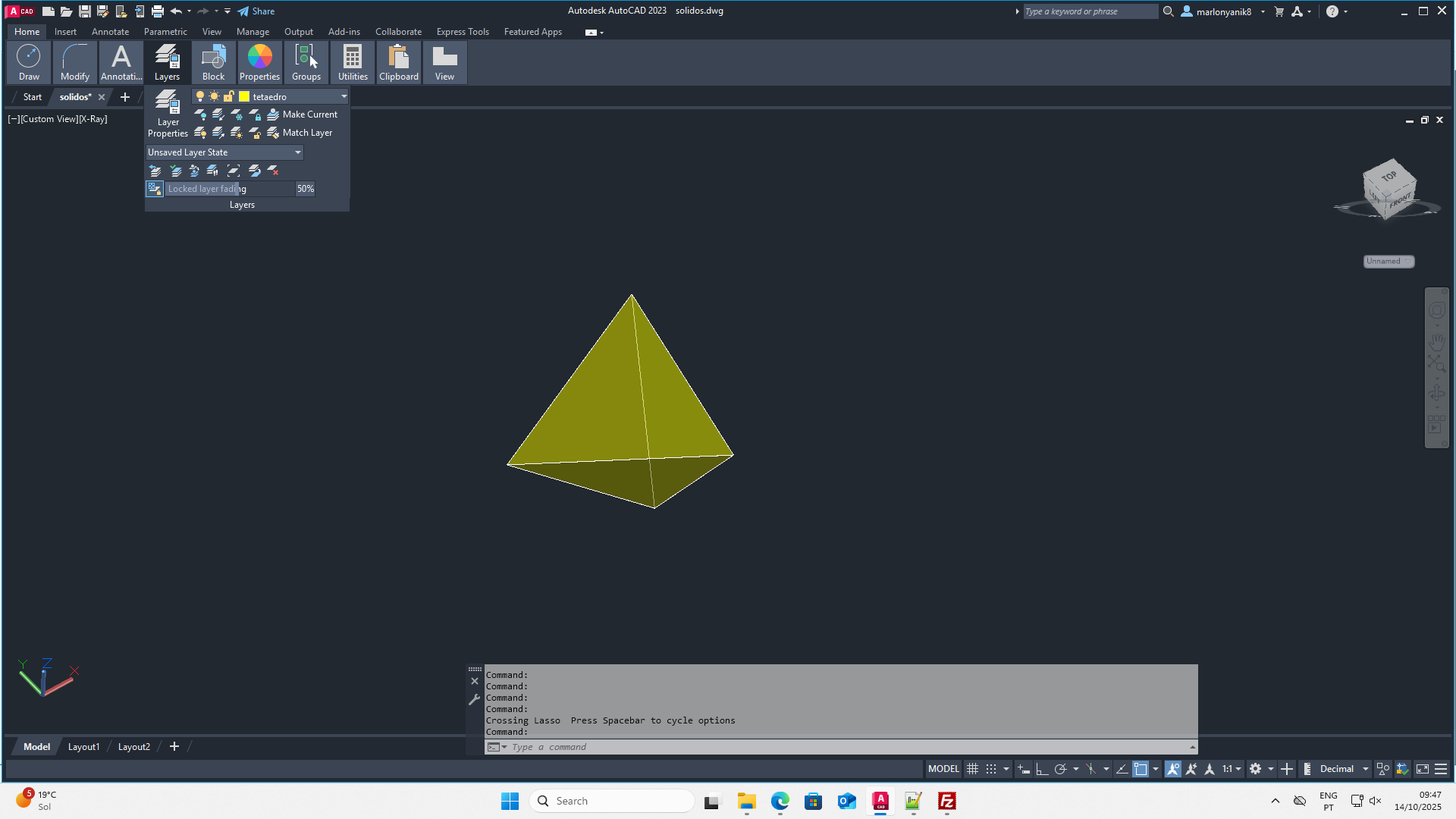Toggle the locked layer fading button
This screenshot has height=819, width=1456.
[x=155, y=189]
